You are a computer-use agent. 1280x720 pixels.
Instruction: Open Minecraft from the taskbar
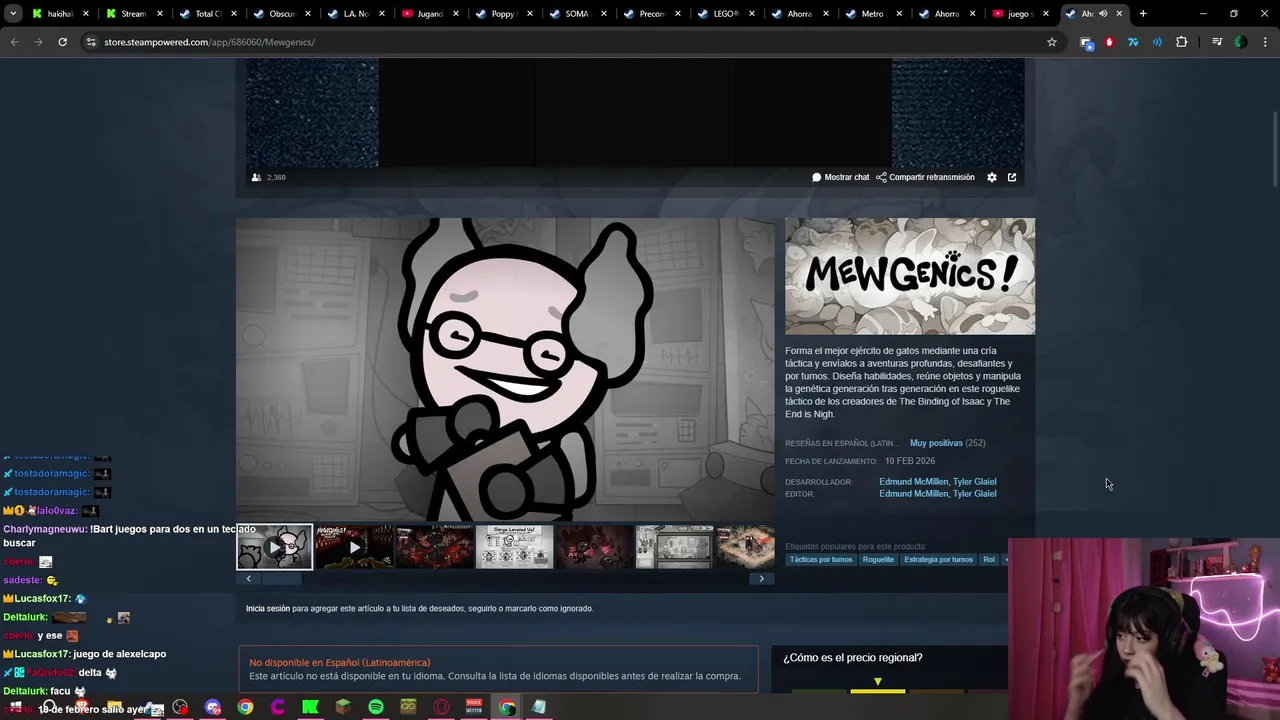[x=343, y=707]
